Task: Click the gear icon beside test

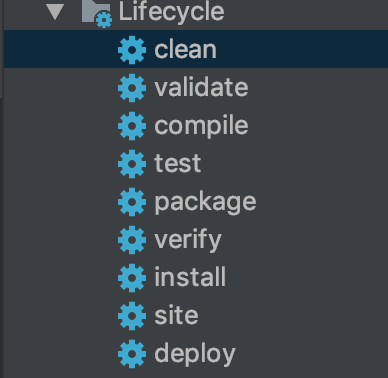Action: coord(132,164)
